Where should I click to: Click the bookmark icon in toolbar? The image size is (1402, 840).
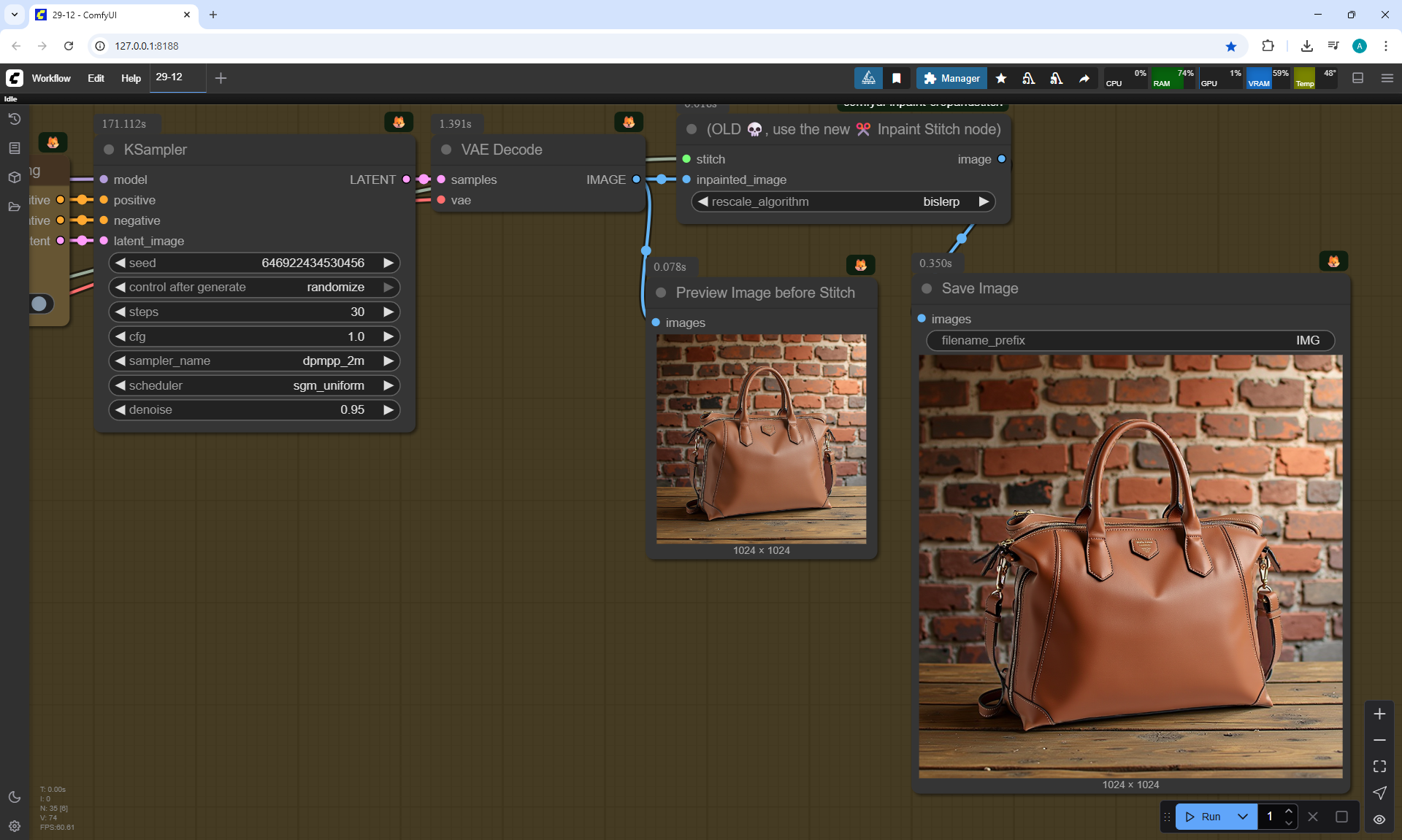click(897, 78)
